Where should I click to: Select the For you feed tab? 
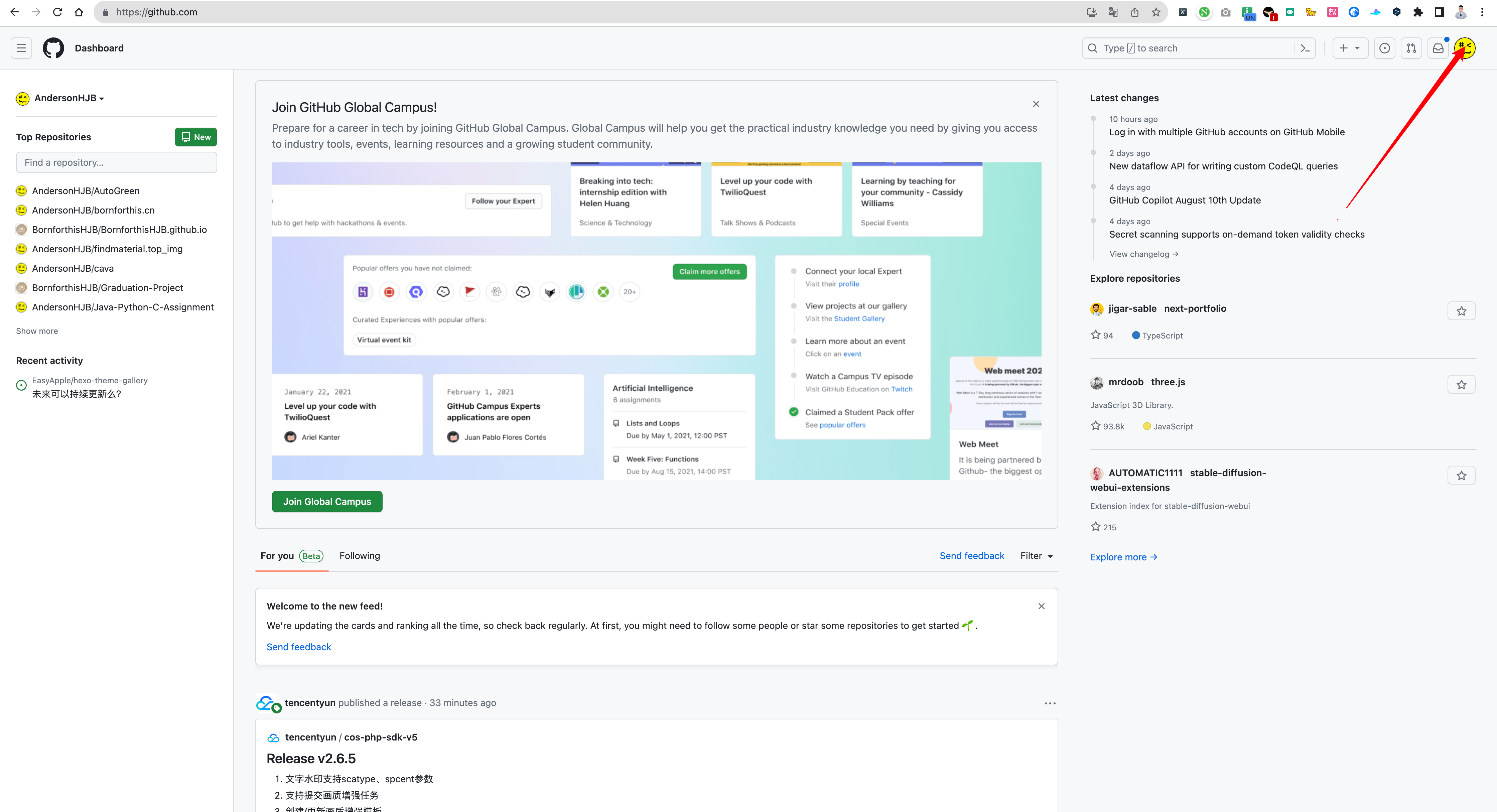[x=292, y=556]
